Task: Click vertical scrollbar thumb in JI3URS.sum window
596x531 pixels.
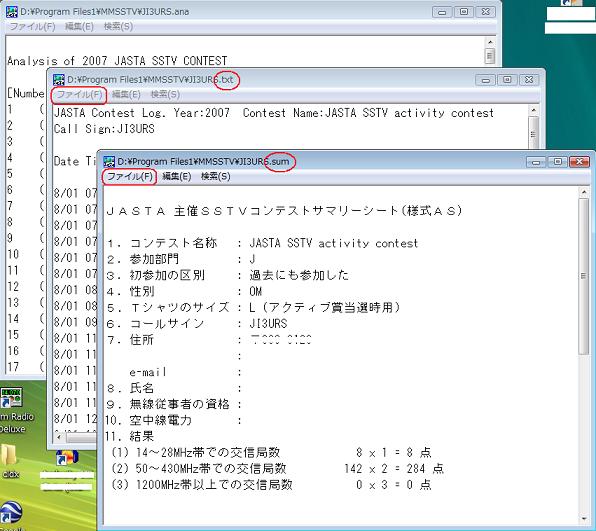Action: pos(584,276)
